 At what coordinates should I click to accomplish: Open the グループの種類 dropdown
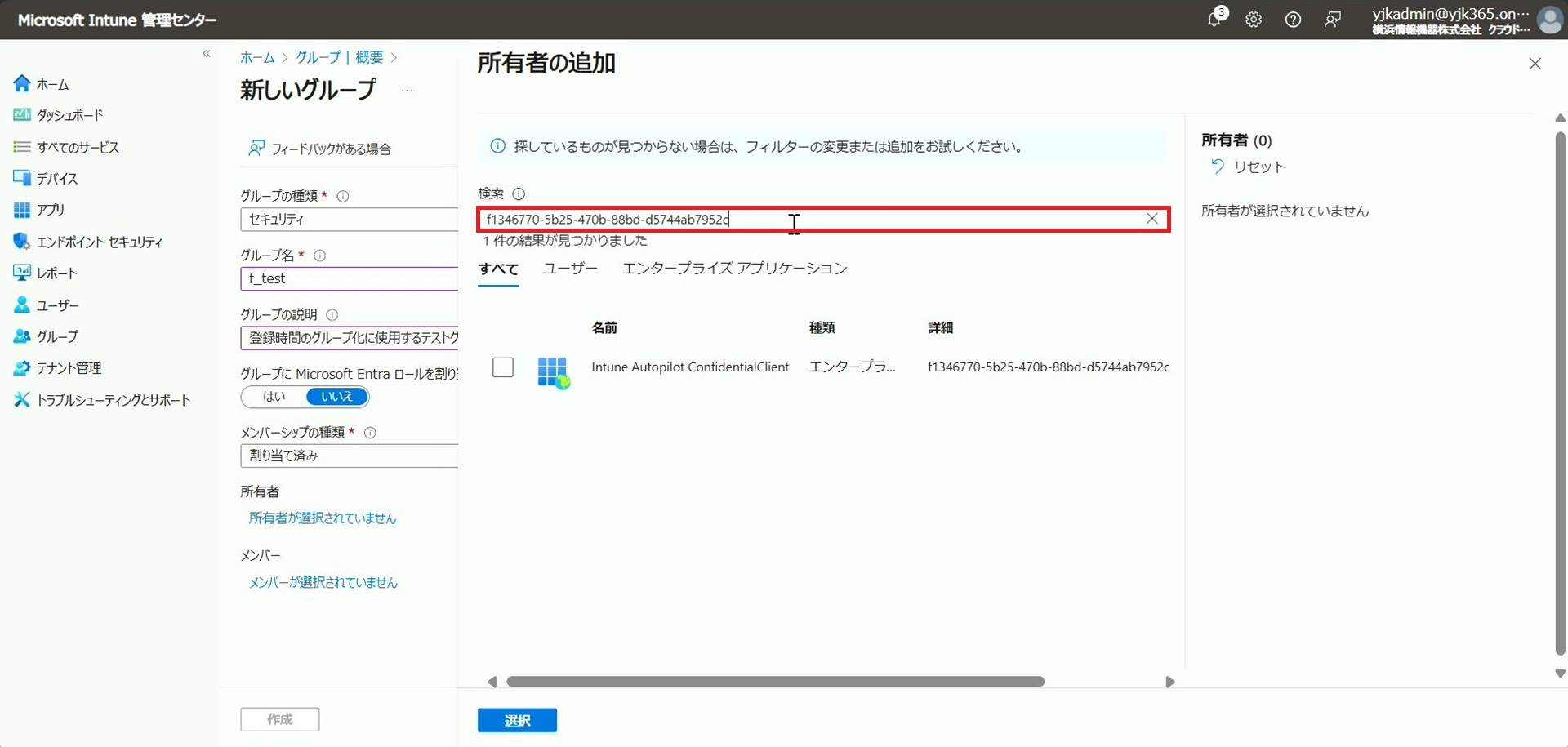coord(350,219)
